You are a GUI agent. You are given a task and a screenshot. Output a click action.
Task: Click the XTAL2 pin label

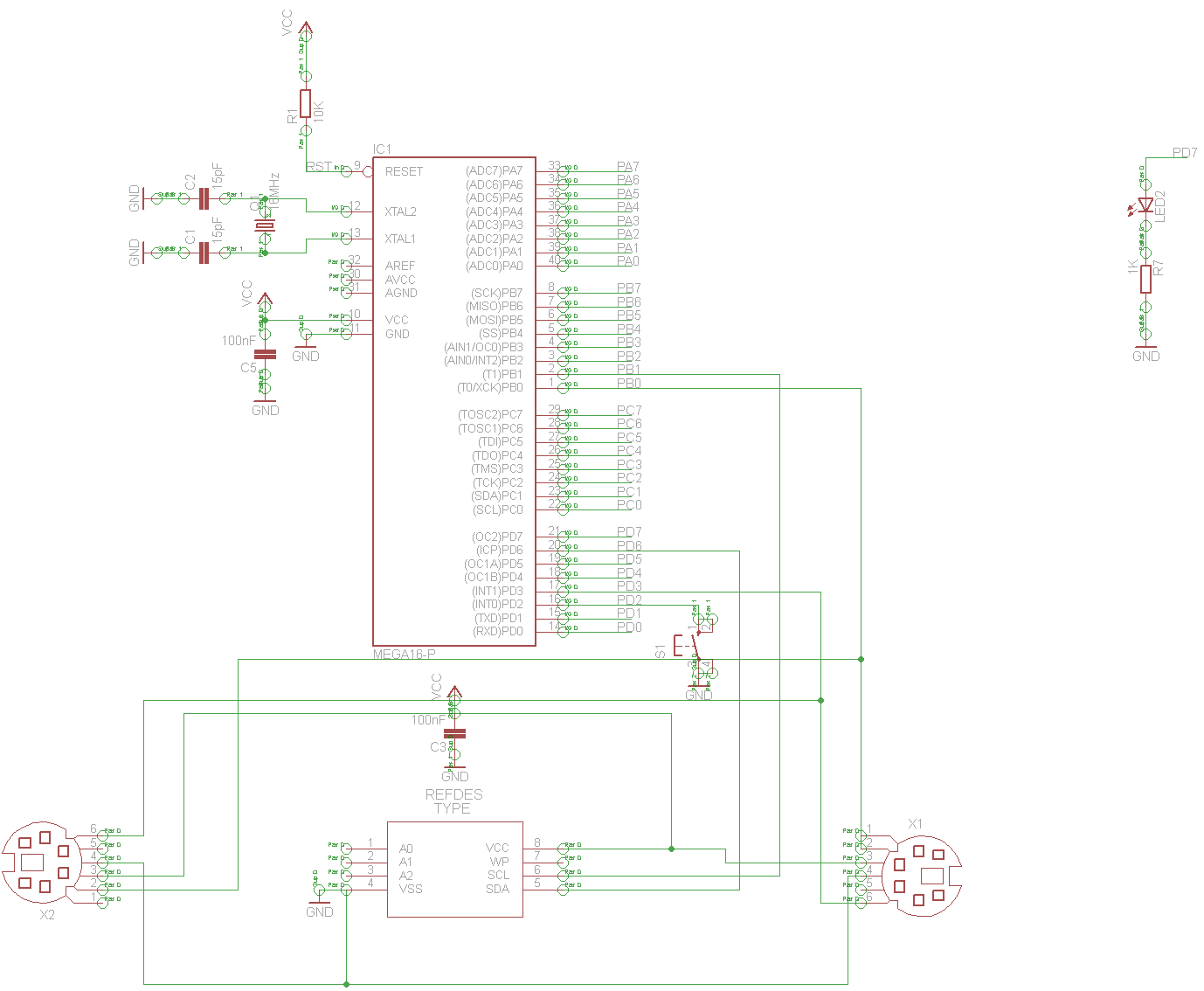[x=401, y=211]
